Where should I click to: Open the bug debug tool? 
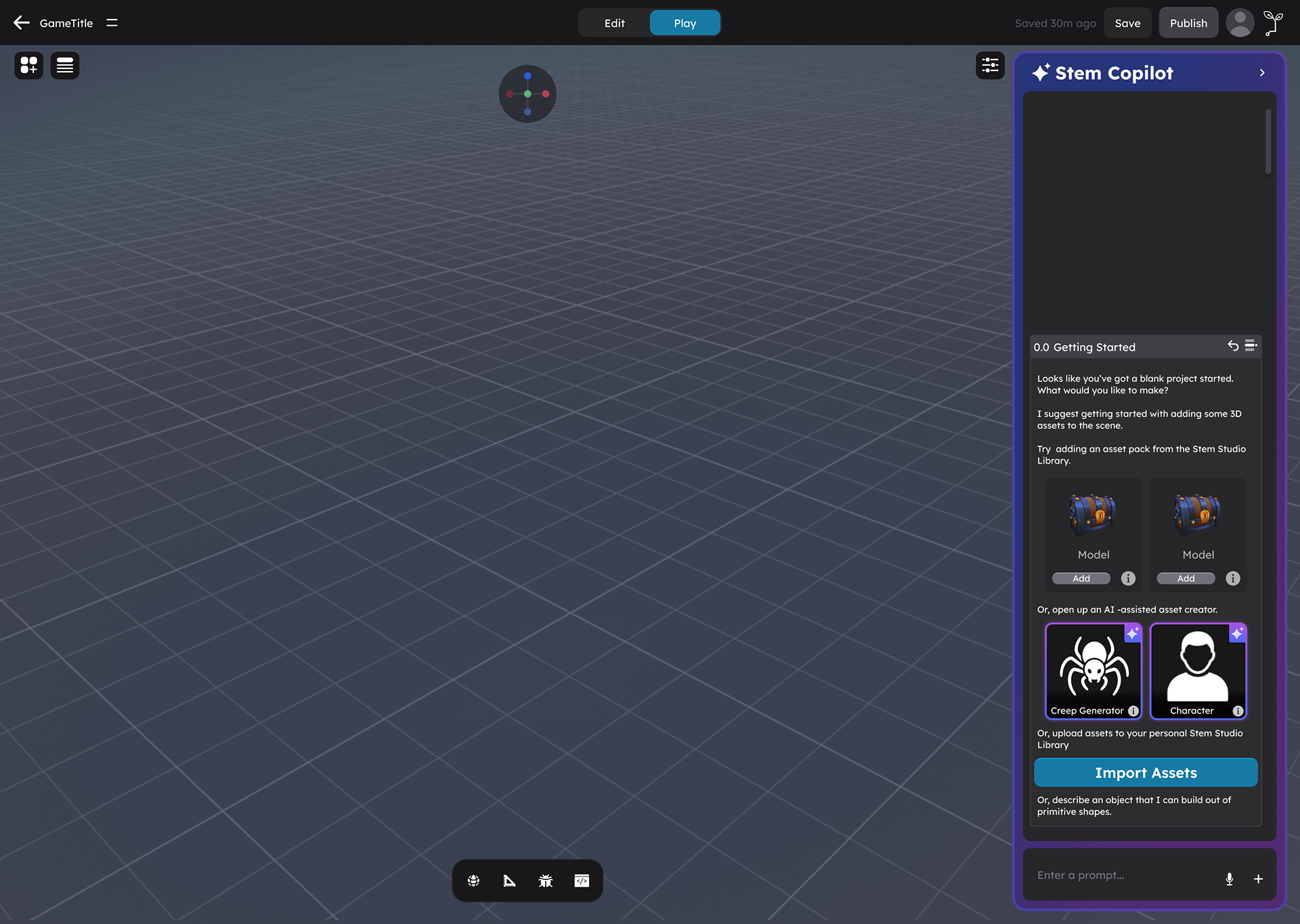click(546, 881)
